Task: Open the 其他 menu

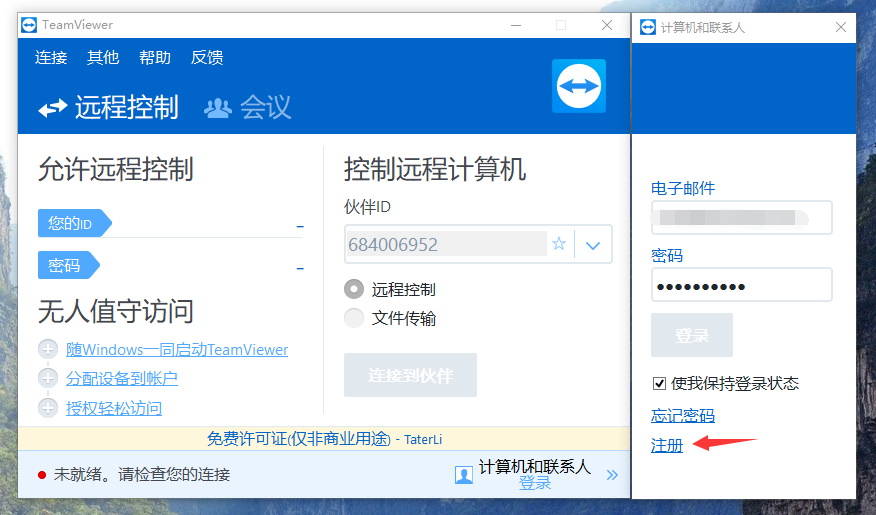Action: pyautogui.click(x=103, y=57)
